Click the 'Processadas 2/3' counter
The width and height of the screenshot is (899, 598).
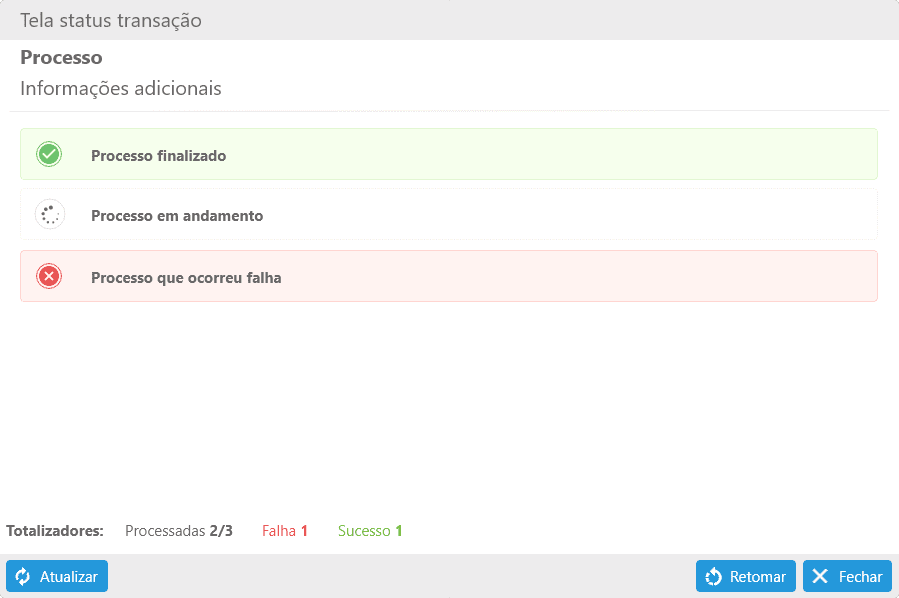179,531
